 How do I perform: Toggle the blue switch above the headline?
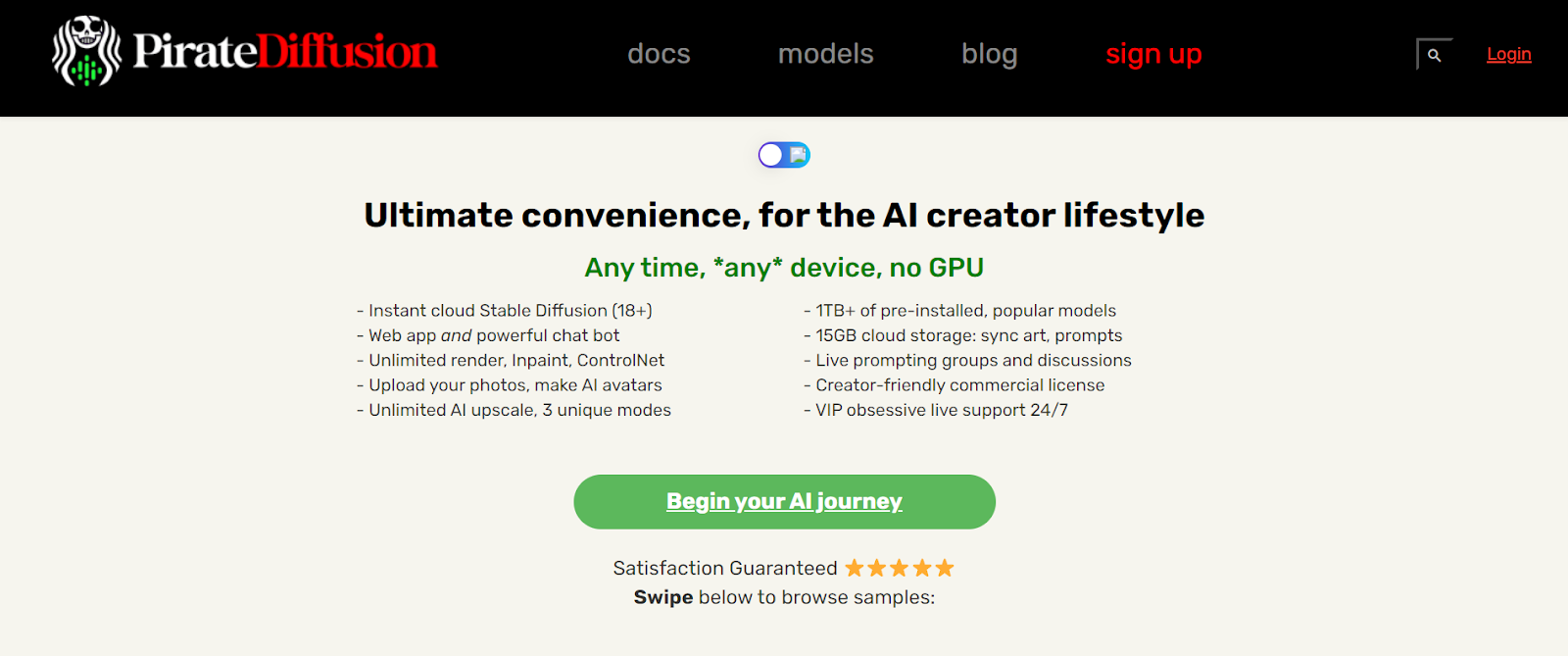coord(784,155)
